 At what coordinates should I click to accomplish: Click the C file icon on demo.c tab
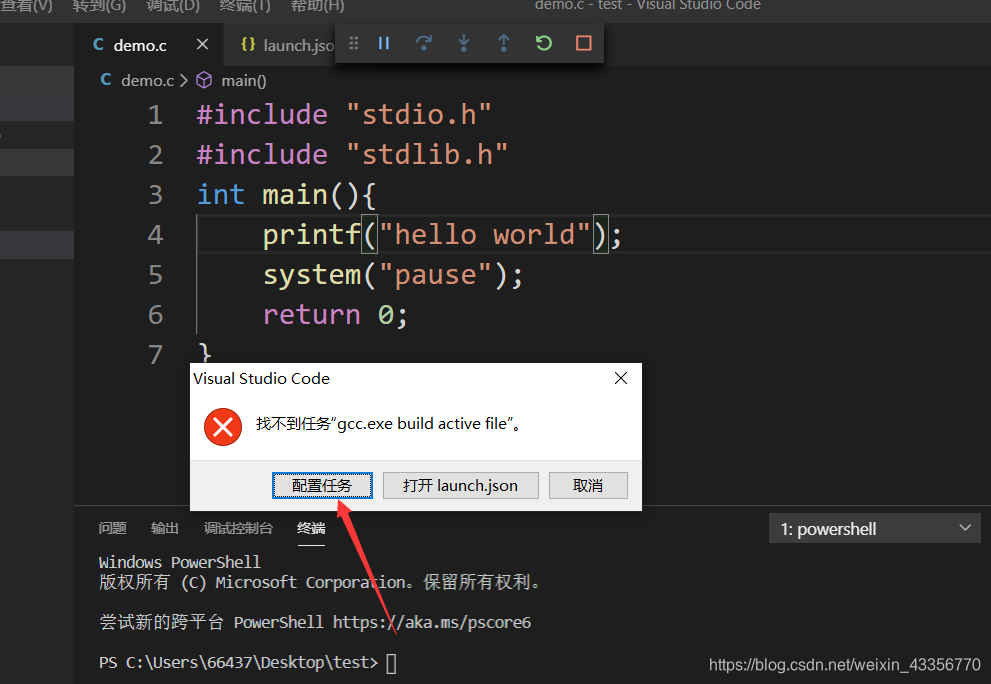pos(99,44)
